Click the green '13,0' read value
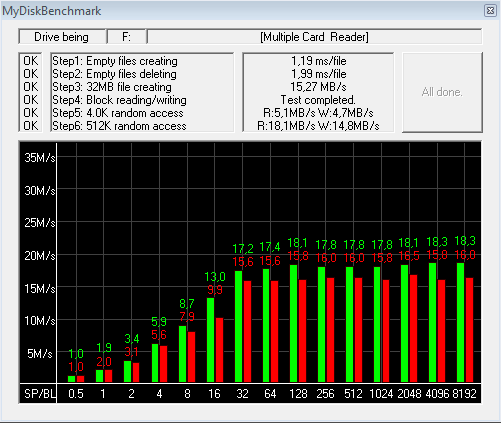 click(x=215, y=277)
